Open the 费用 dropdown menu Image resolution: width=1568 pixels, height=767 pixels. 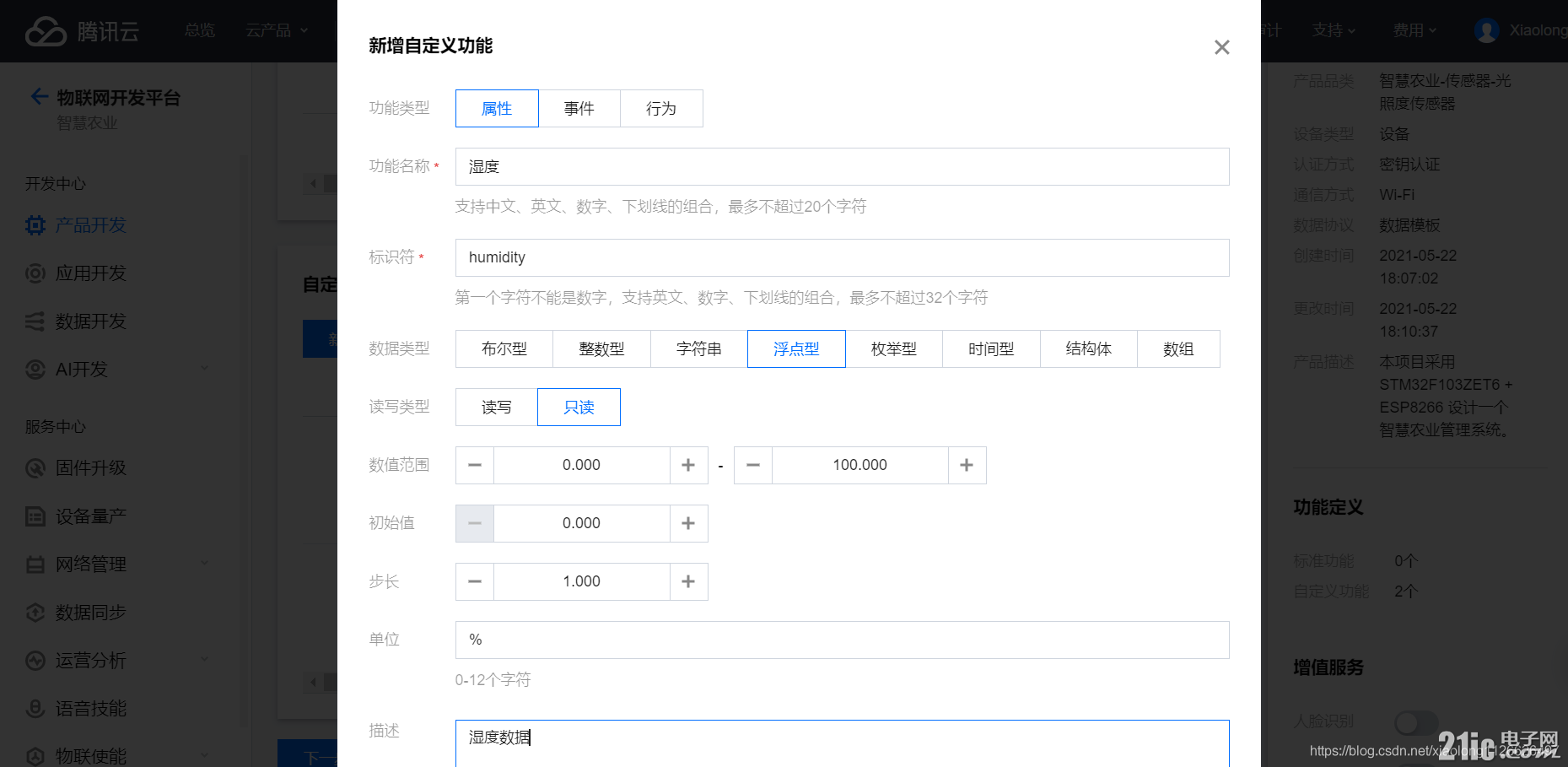coord(1414,30)
